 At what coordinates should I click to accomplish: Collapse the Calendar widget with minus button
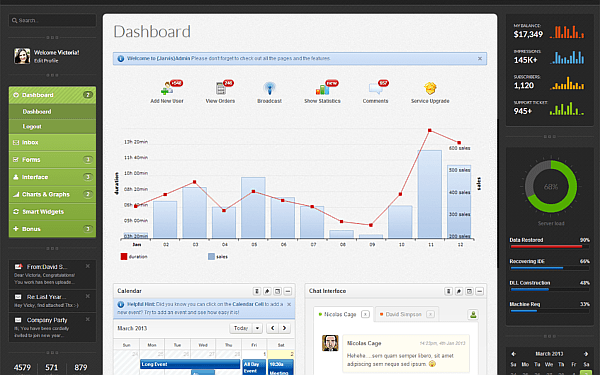pos(288,291)
